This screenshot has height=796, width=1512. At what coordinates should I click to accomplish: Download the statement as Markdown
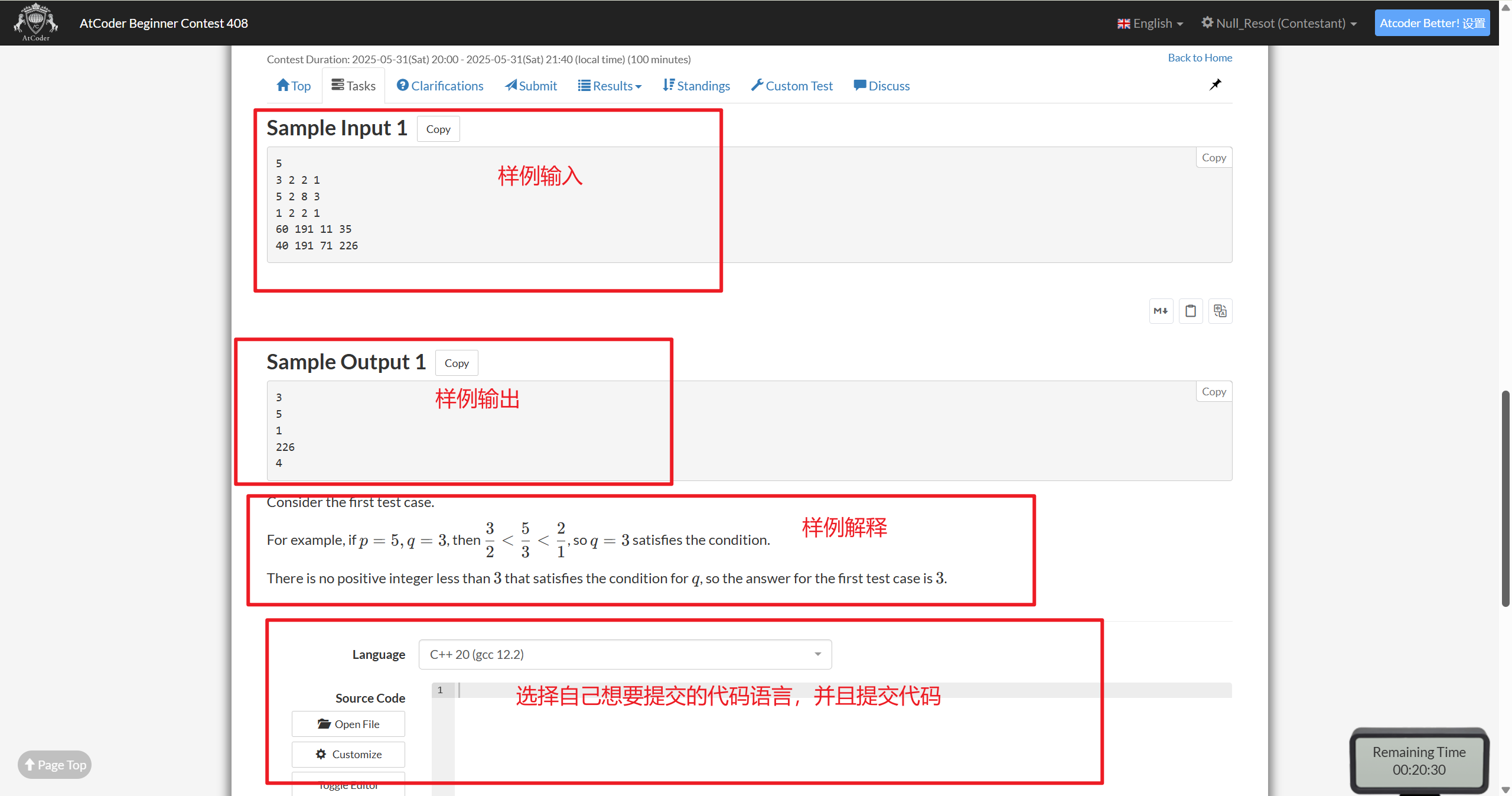tap(1160, 310)
